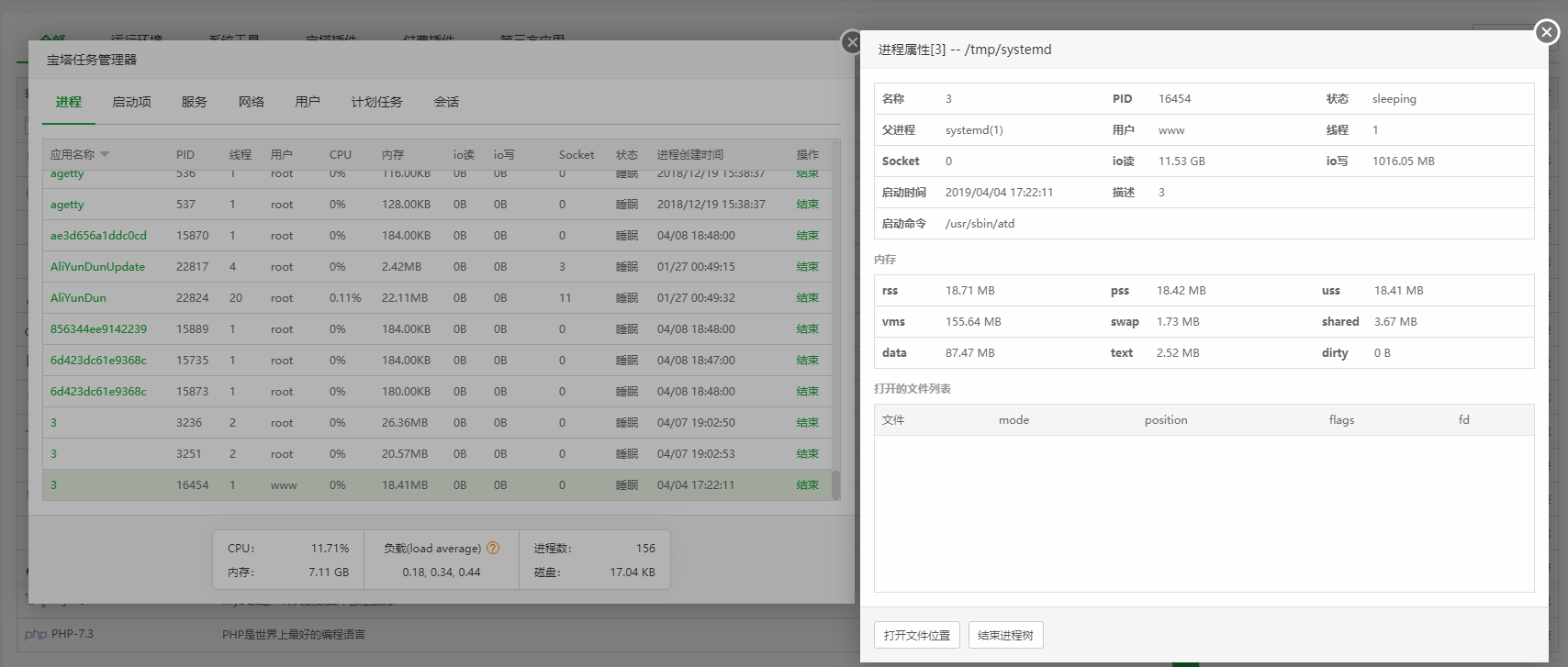Sort by Socket column header
The height and width of the screenshot is (667, 1568).
pyautogui.click(x=577, y=154)
